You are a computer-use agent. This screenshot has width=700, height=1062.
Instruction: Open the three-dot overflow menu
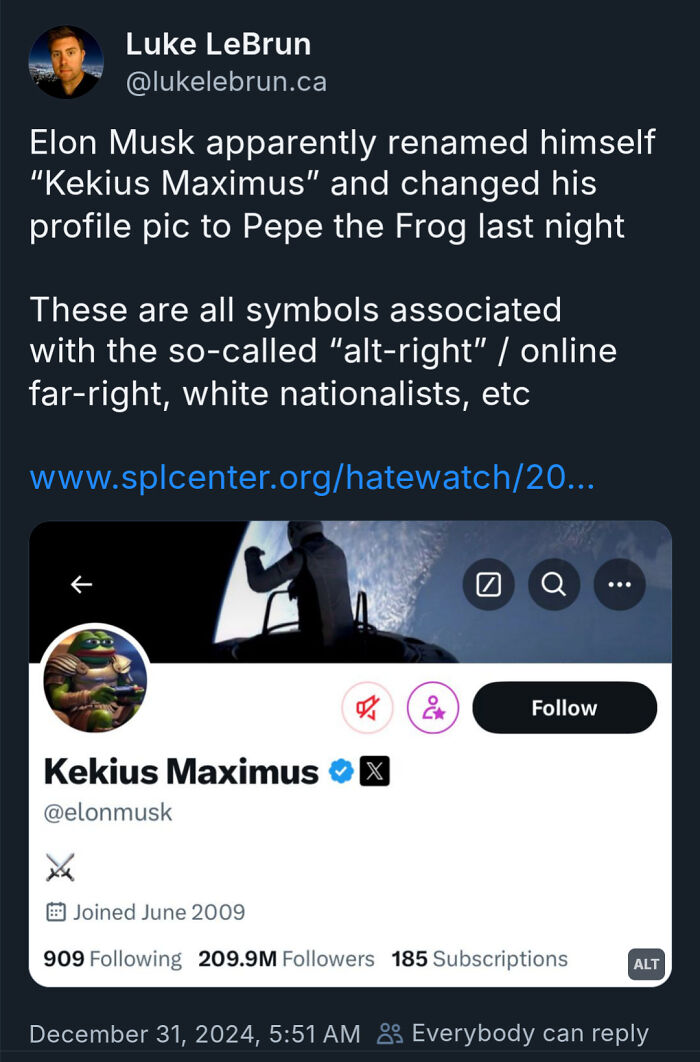(620, 584)
